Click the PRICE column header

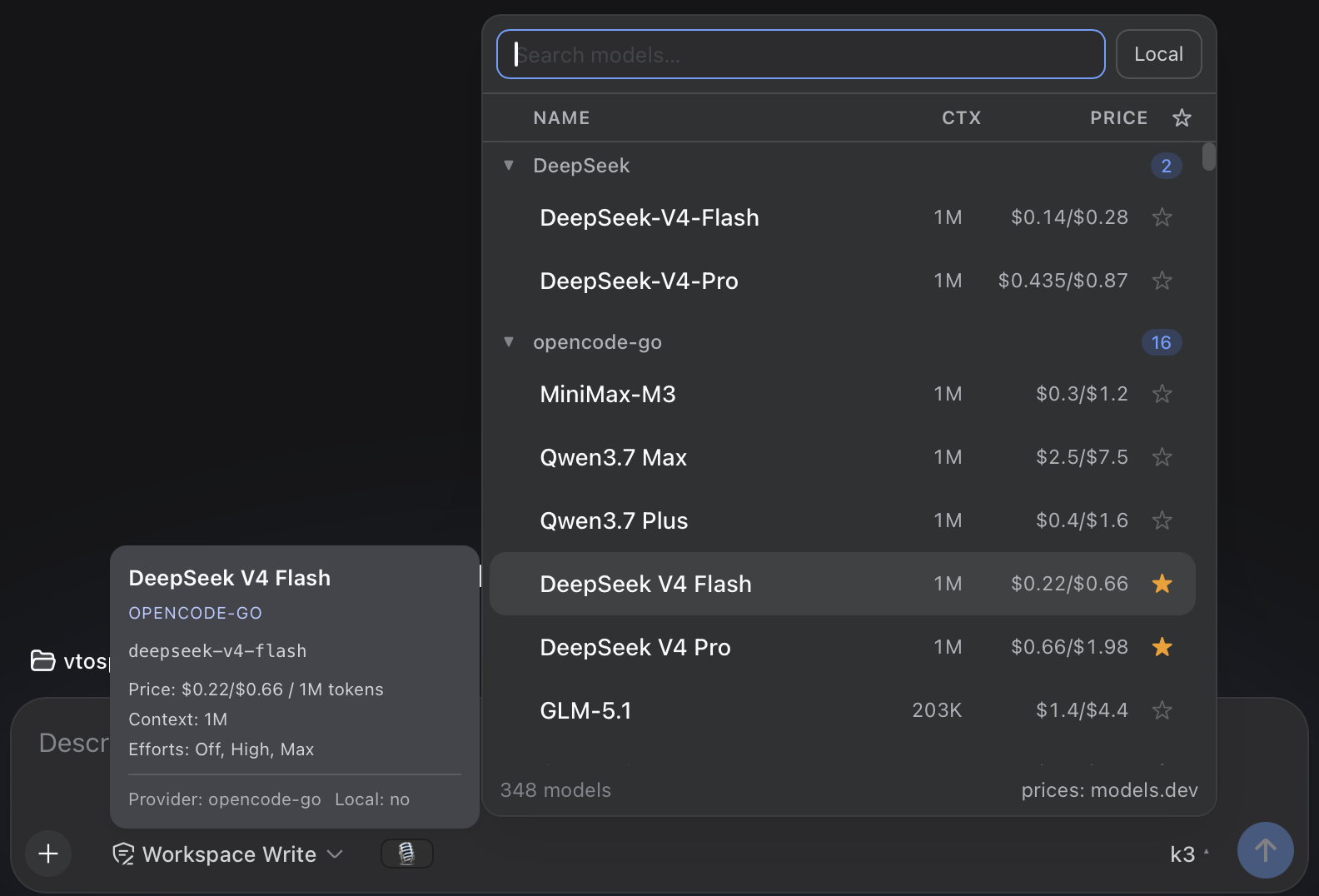(x=1118, y=118)
